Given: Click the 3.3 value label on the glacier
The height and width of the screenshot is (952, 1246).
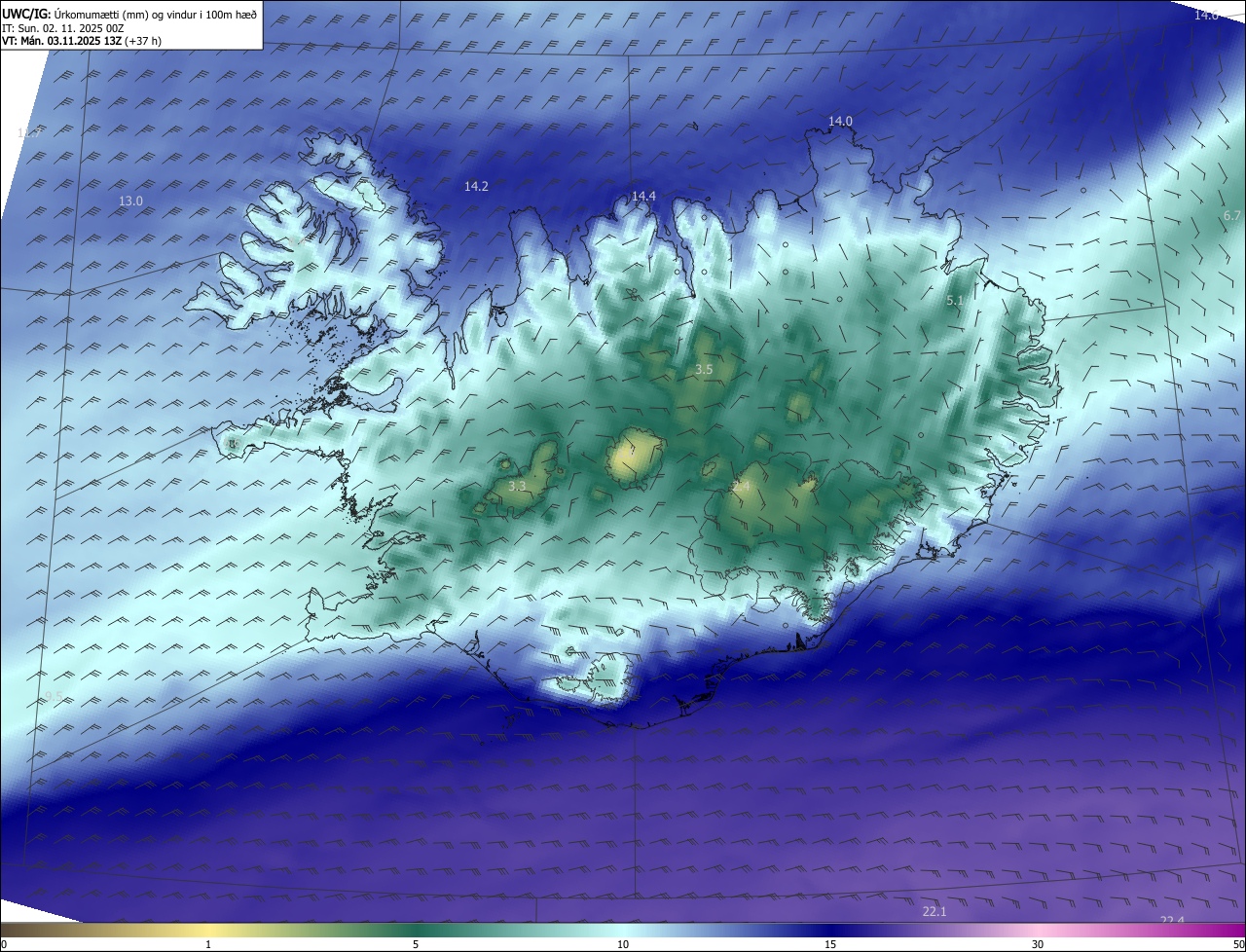Looking at the screenshot, I should tap(517, 486).
